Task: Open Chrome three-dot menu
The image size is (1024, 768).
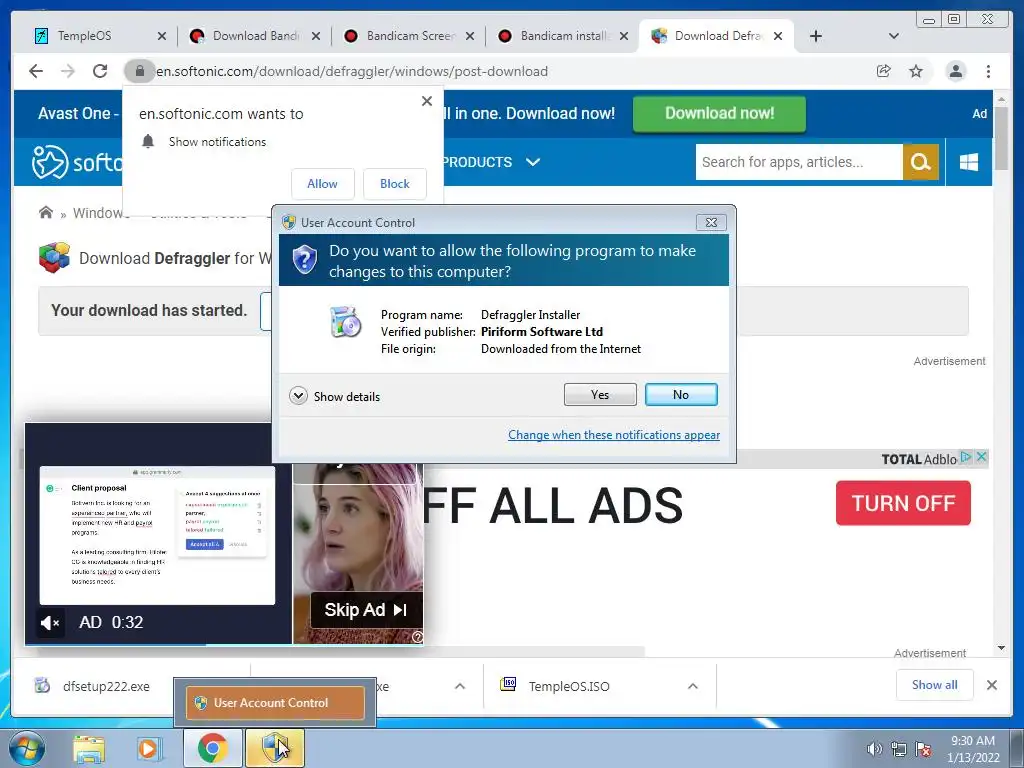Action: (x=988, y=71)
